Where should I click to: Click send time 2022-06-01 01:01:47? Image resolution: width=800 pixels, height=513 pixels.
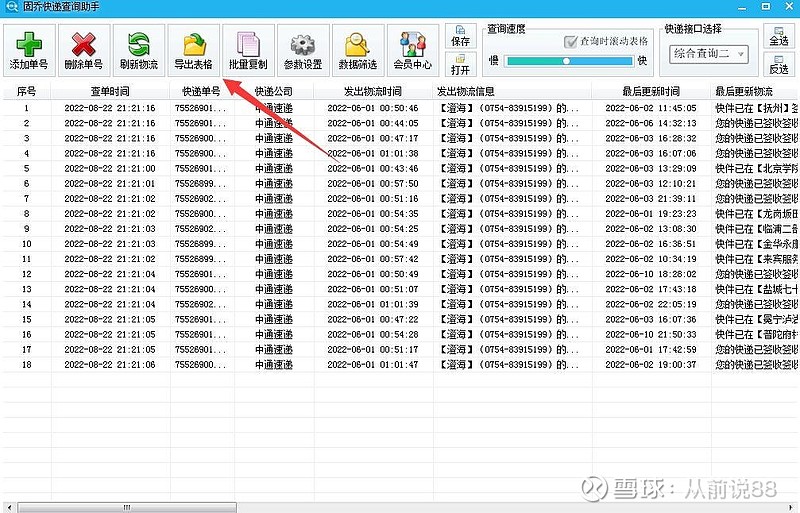tap(372, 365)
